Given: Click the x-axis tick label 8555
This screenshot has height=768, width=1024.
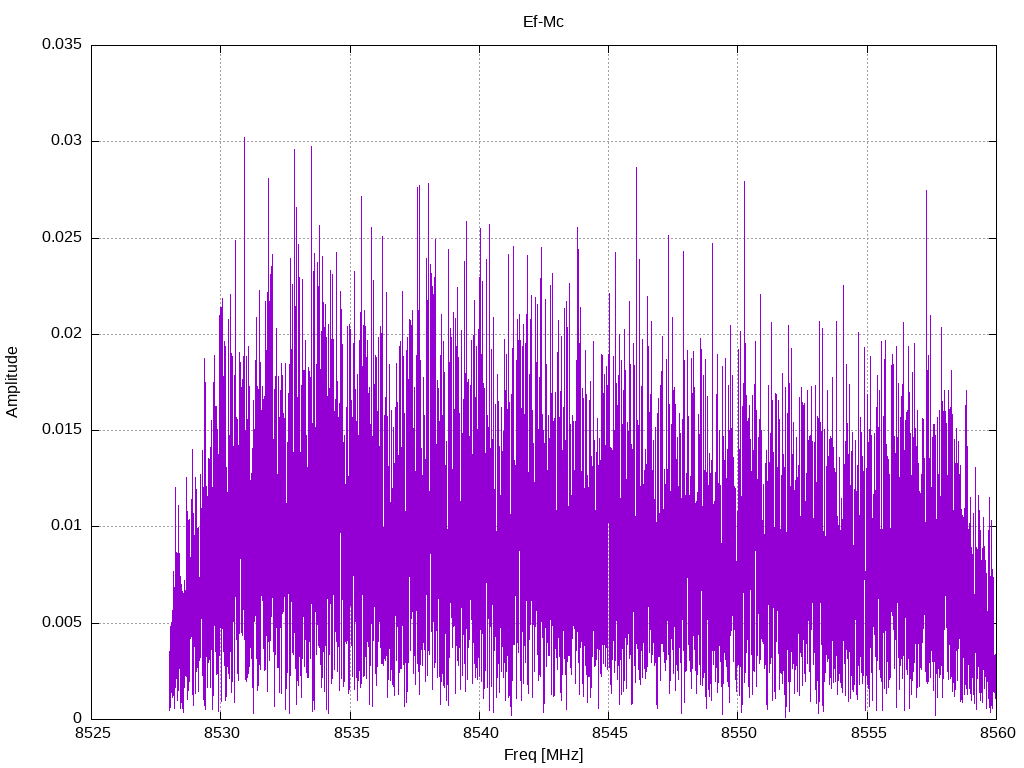Looking at the screenshot, I should click(x=868, y=733).
